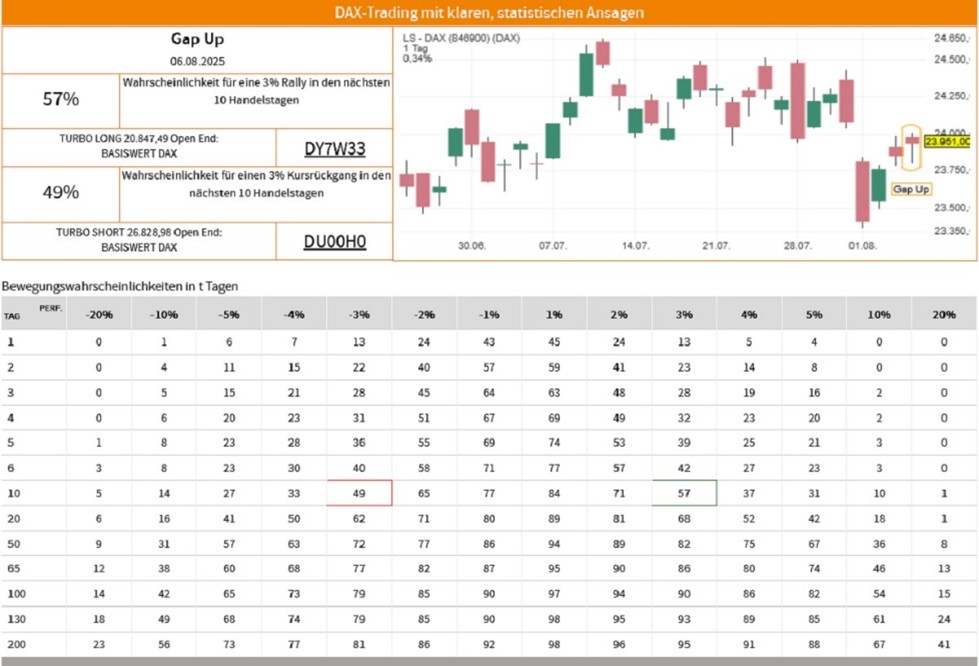Viewport: 979px width, 666px height.
Task: Click the '3% Rally' probability description text
Action: coord(256,91)
